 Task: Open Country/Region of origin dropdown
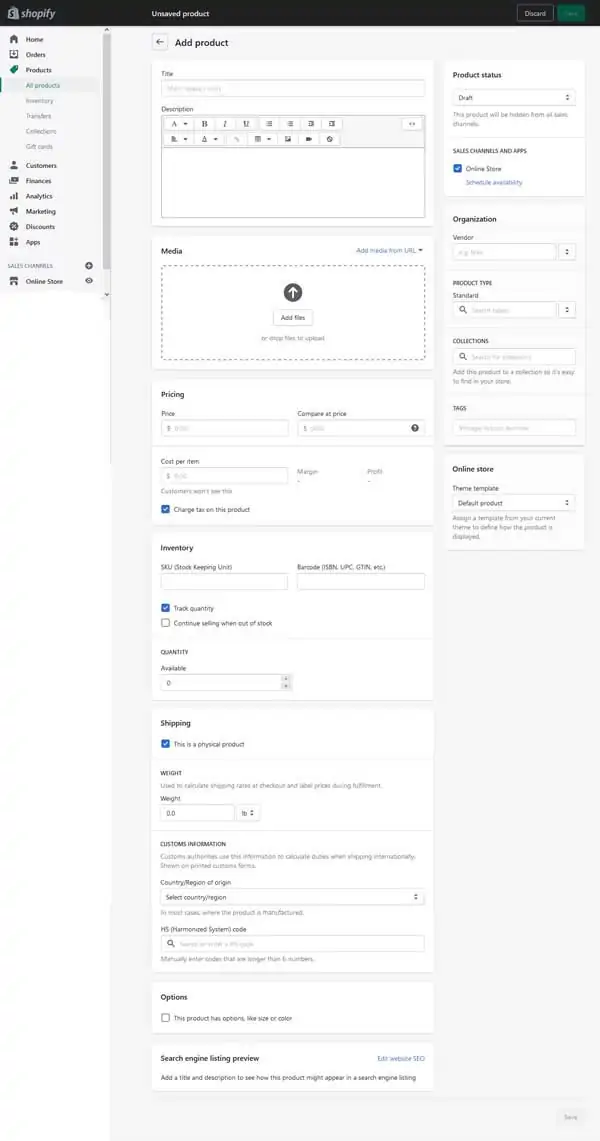(292, 897)
